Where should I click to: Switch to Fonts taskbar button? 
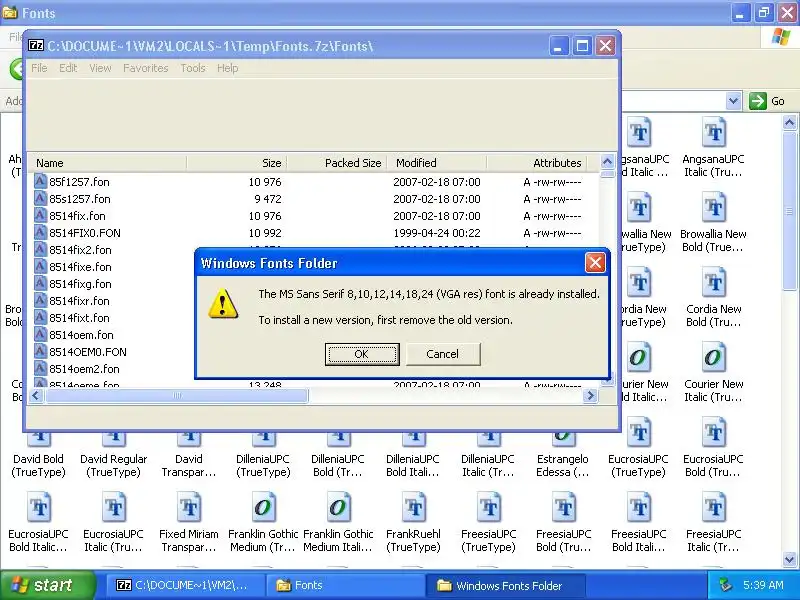[345, 585]
